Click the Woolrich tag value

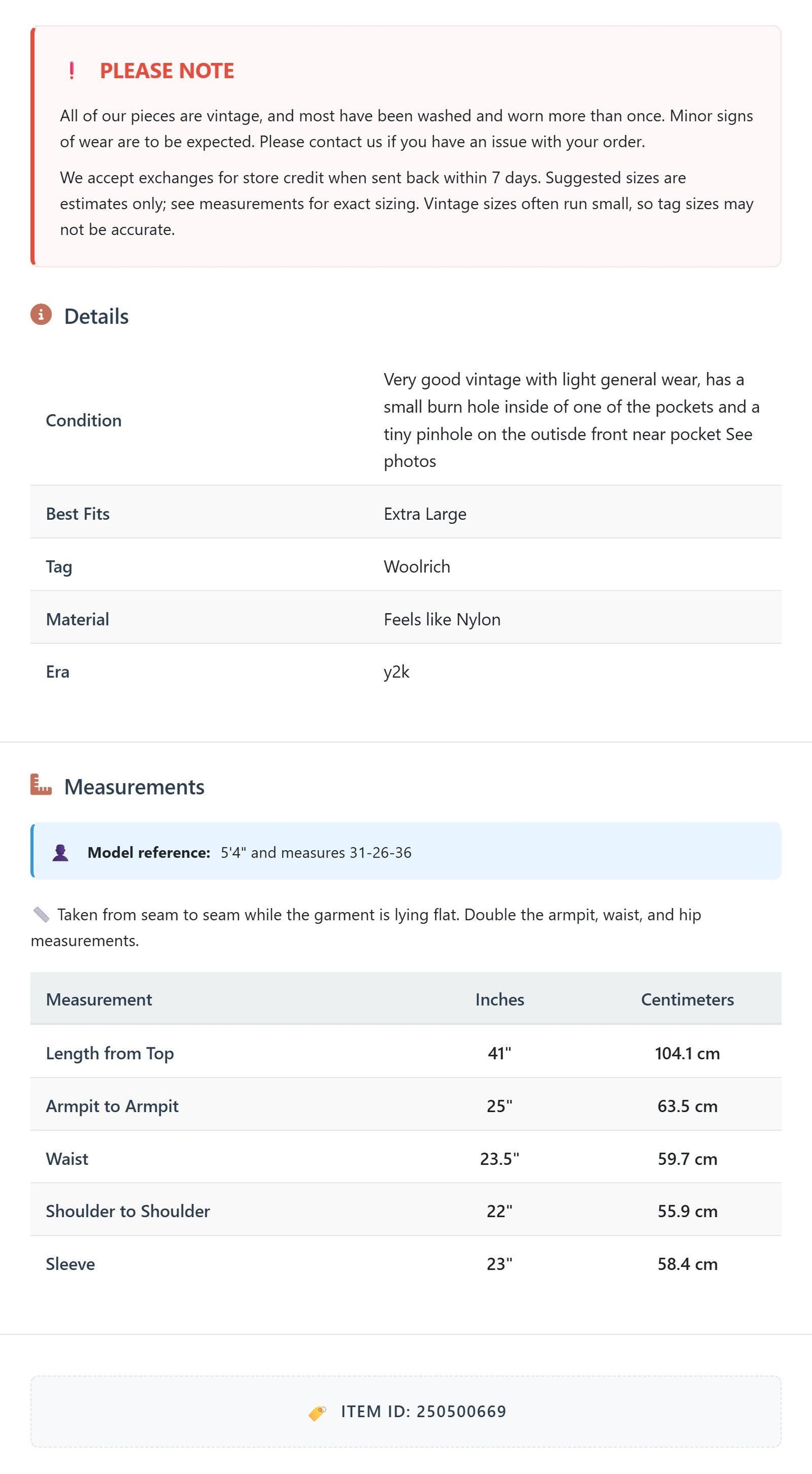tap(417, 566)
